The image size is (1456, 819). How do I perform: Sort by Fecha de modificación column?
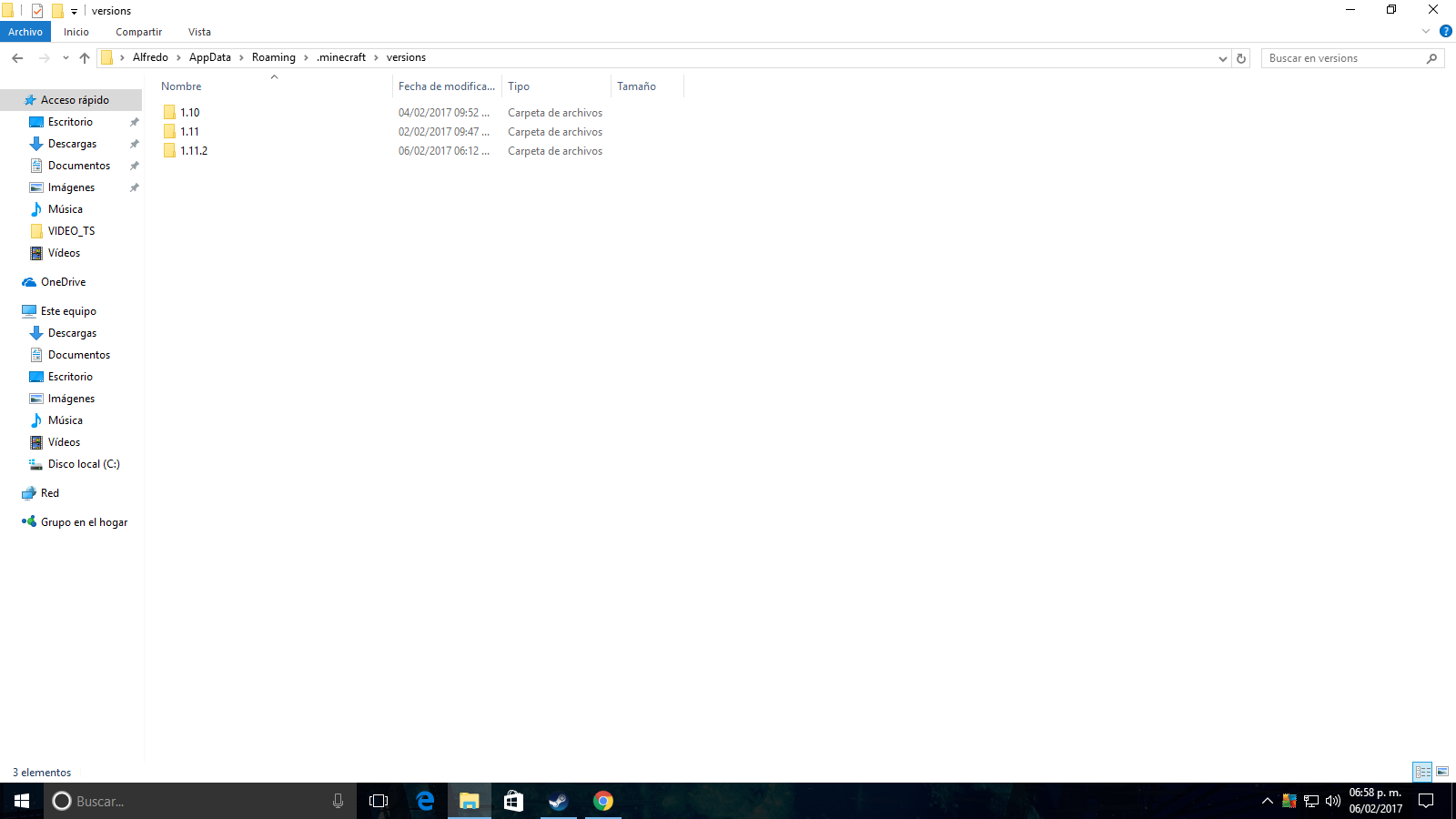[447, 86]
